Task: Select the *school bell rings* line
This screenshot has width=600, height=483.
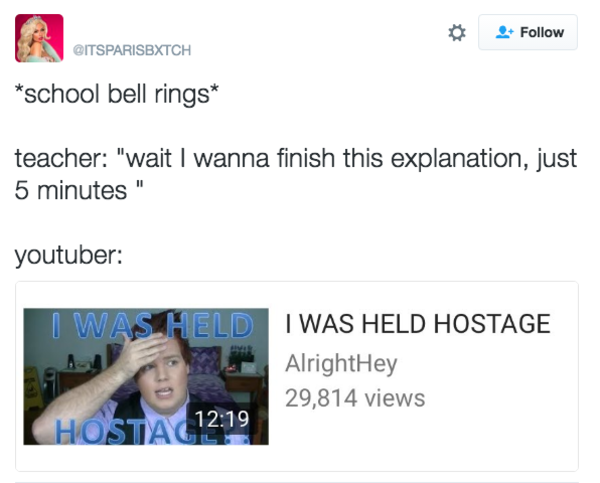Action: [x=117, y=94]
